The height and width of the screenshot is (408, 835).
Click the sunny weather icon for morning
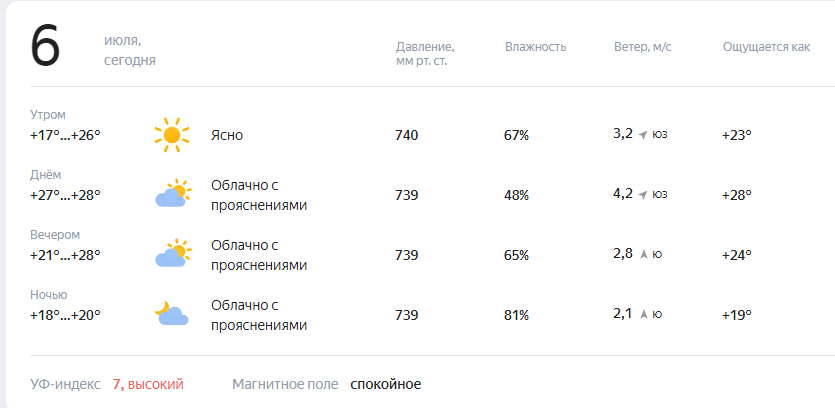[x=171, y=135]
